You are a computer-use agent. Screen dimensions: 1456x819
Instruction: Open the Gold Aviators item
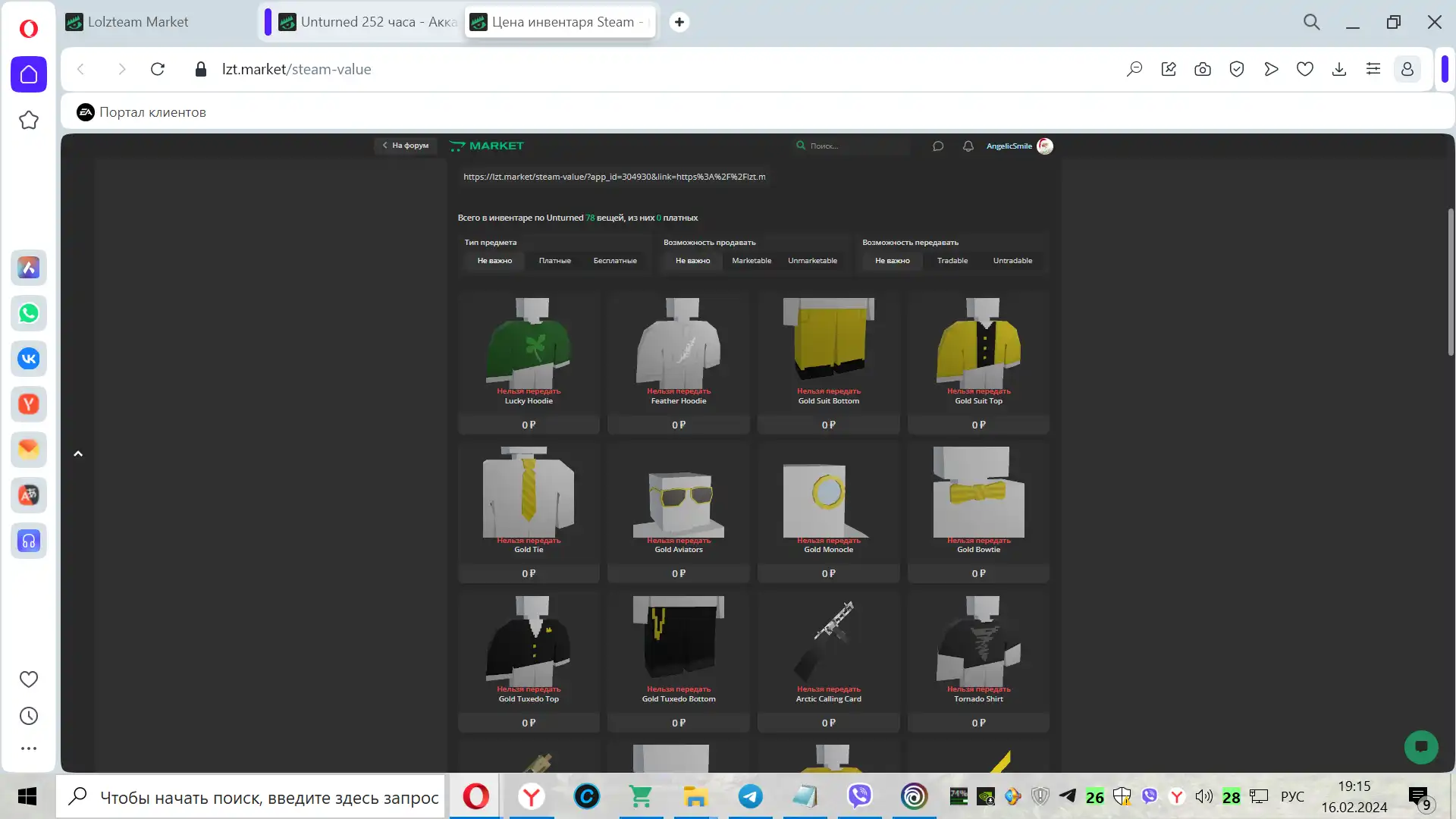pos(679,513)
